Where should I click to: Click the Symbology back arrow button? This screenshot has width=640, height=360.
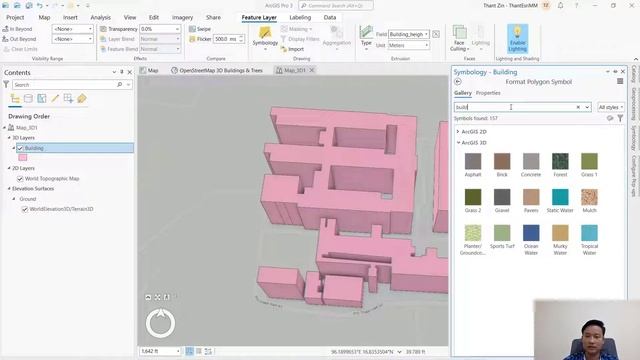(458, 82)
